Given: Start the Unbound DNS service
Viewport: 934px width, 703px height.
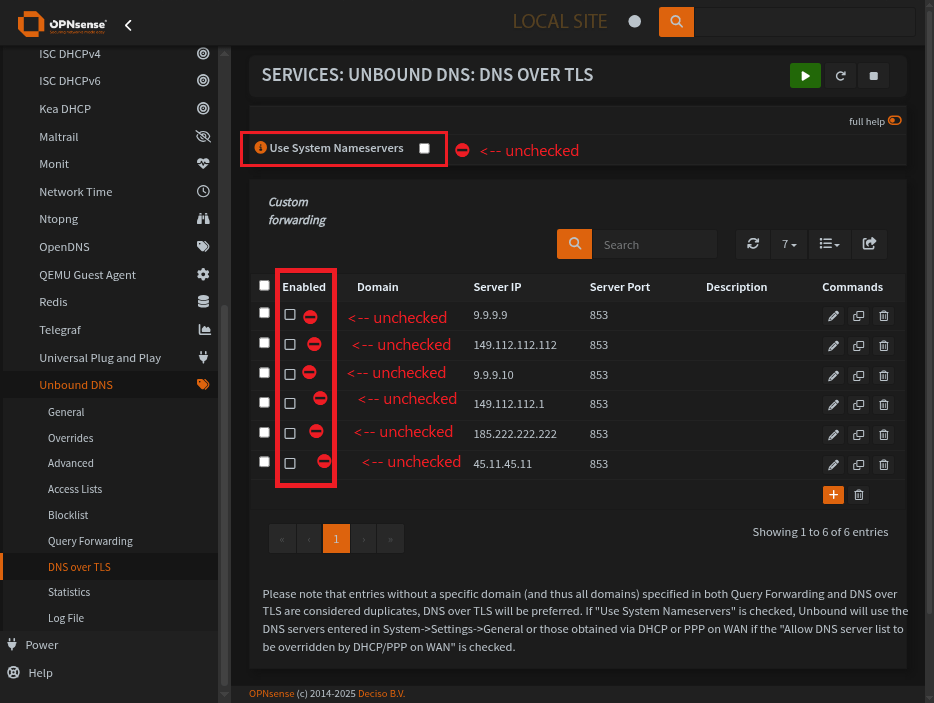Looking at the screenshot, I should 805,76.
